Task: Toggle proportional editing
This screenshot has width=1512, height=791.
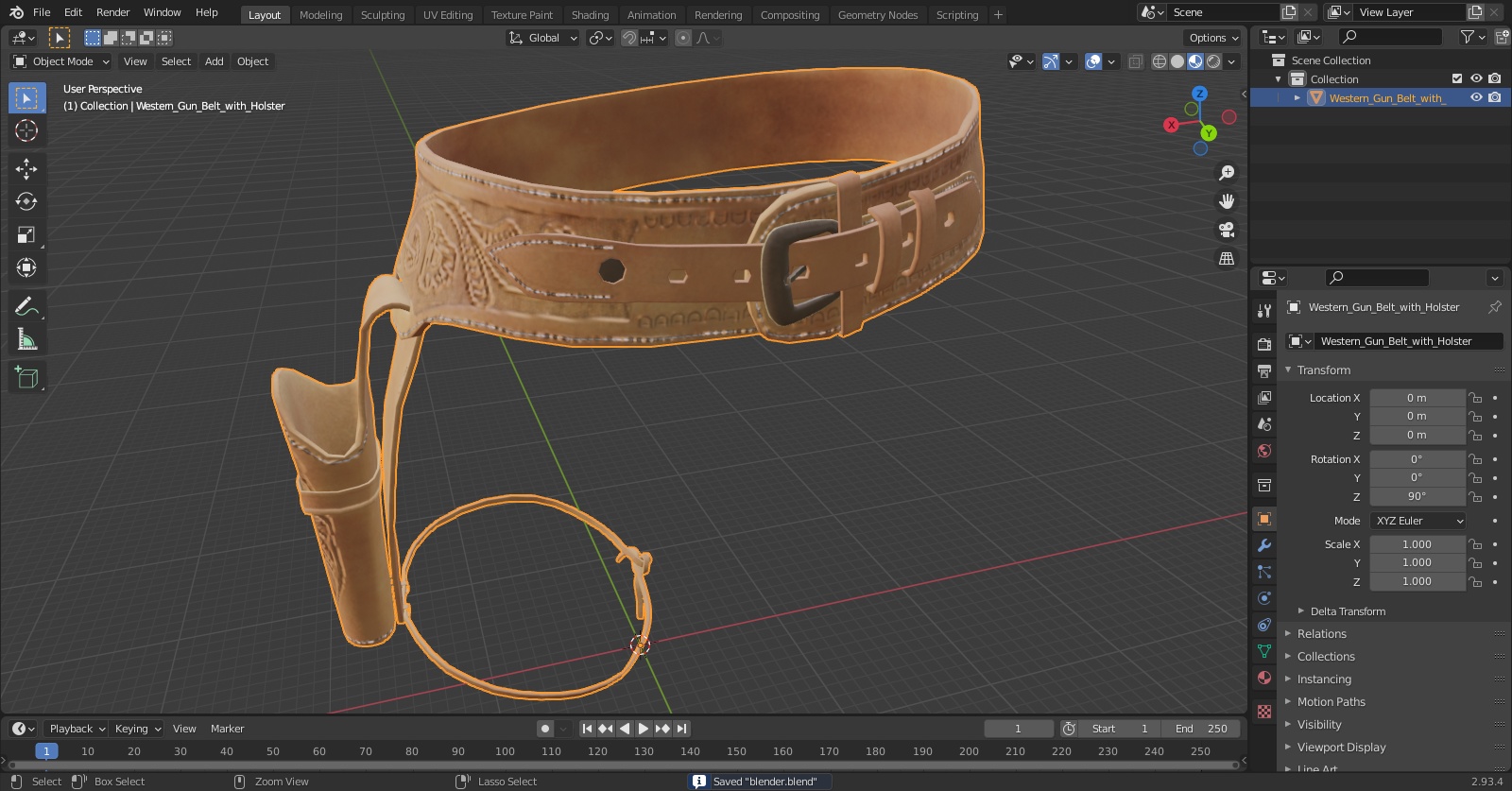Action: (683, 38)
